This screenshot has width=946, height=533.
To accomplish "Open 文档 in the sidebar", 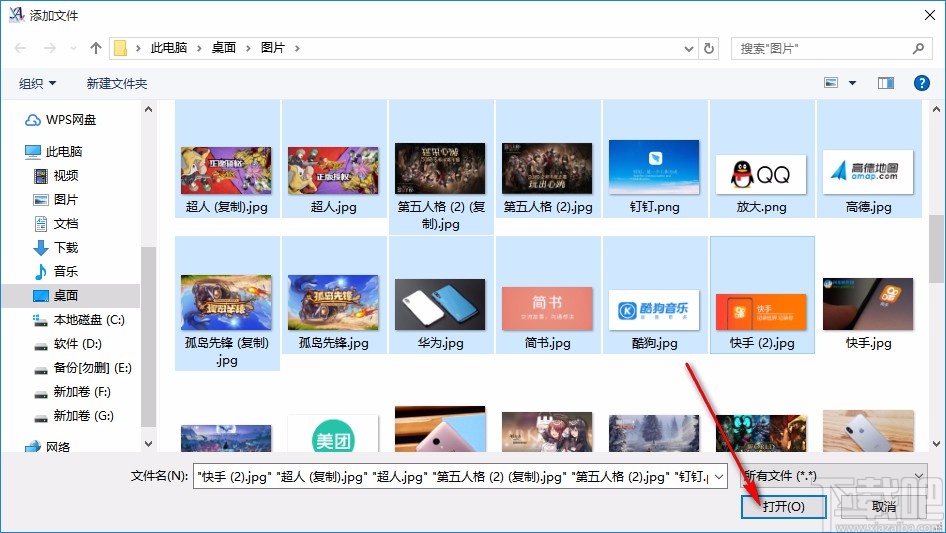I will pyautogui.click(x=57, y=224).
